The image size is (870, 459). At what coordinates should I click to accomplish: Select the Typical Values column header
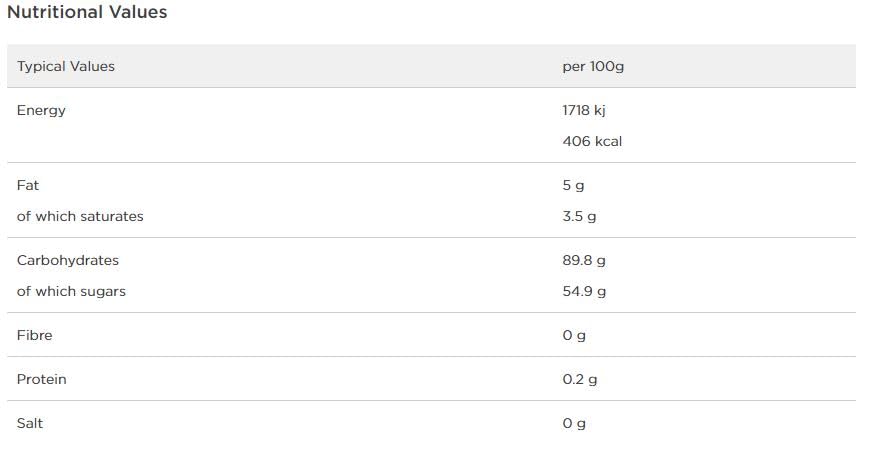[66, 66]
